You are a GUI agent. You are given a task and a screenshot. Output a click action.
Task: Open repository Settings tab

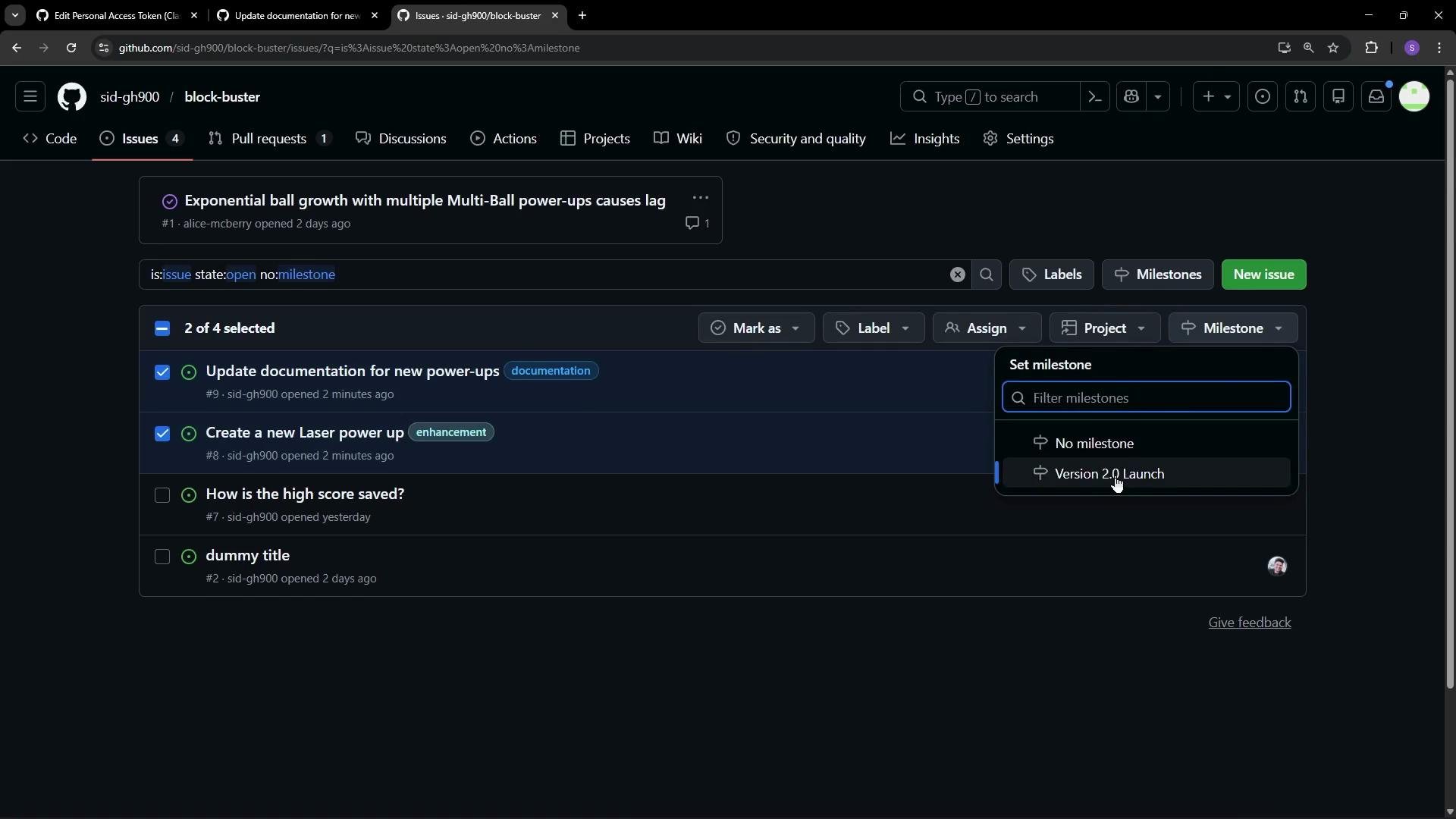point(1018,139)
